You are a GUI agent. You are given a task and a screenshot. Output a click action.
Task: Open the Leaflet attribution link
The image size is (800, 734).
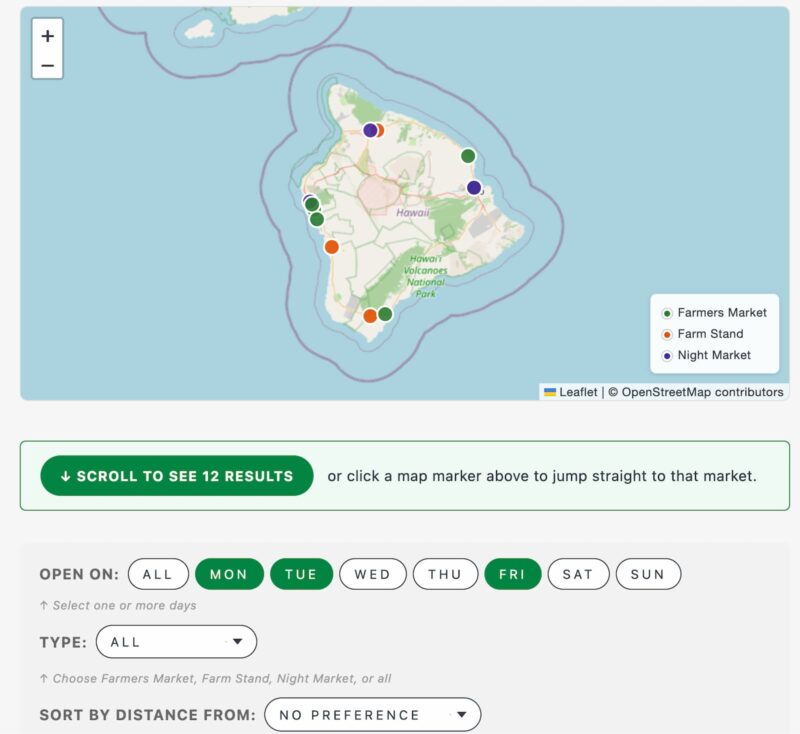point(570,392)
